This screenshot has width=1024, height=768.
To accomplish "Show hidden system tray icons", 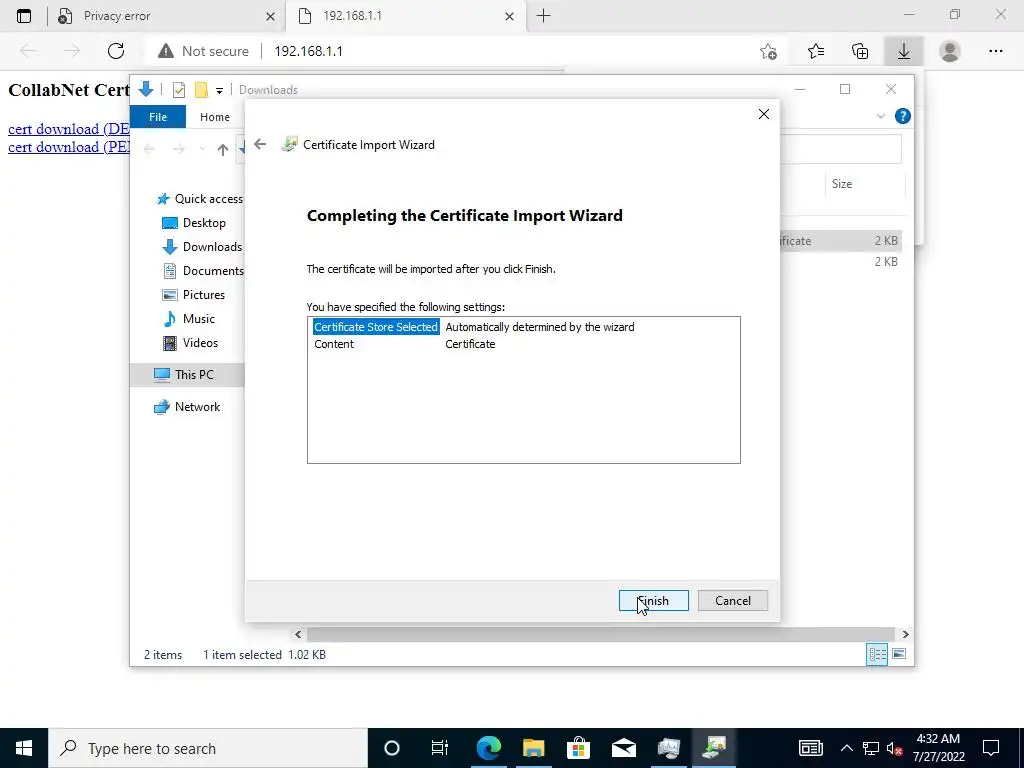I will tap(846, 748).
